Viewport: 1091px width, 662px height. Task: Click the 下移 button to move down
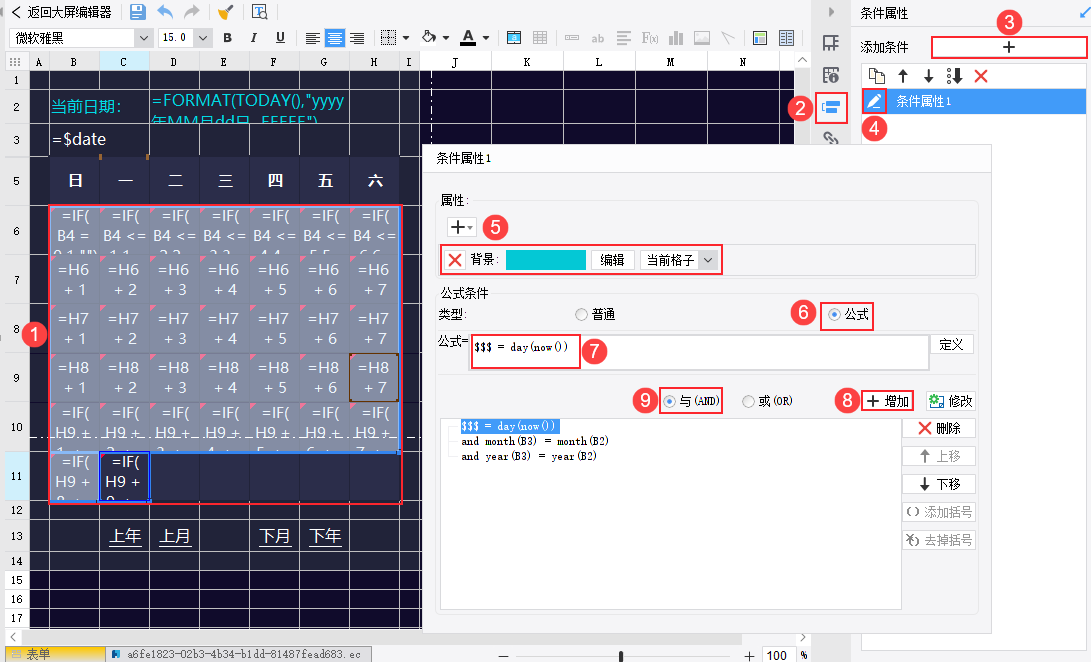point(938,484)
